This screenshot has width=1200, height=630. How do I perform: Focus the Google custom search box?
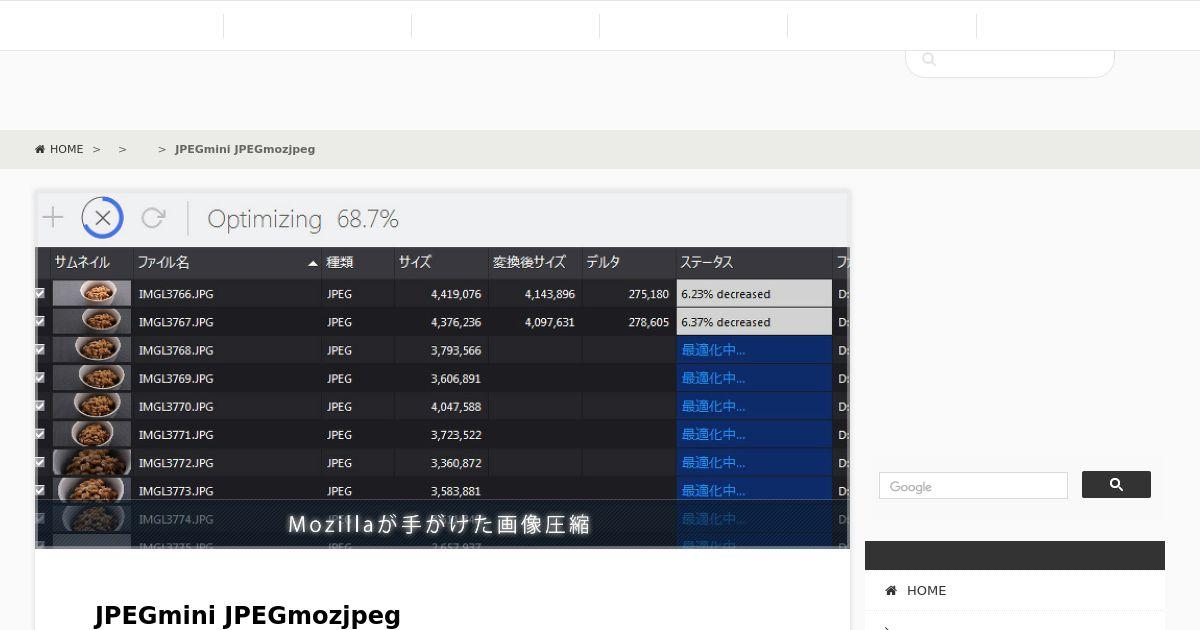click(x=973, y=486)
